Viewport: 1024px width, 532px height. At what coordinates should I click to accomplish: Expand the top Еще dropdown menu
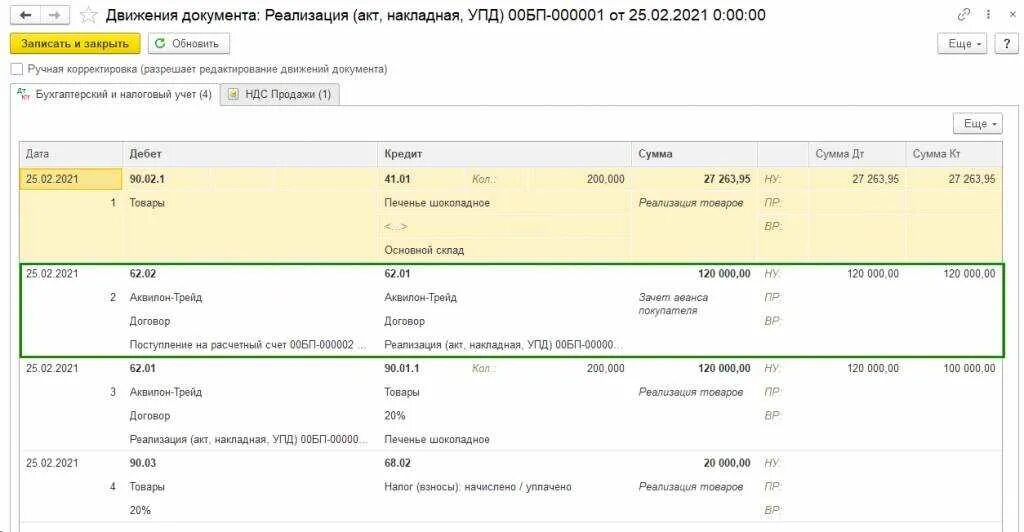point(962,44)
